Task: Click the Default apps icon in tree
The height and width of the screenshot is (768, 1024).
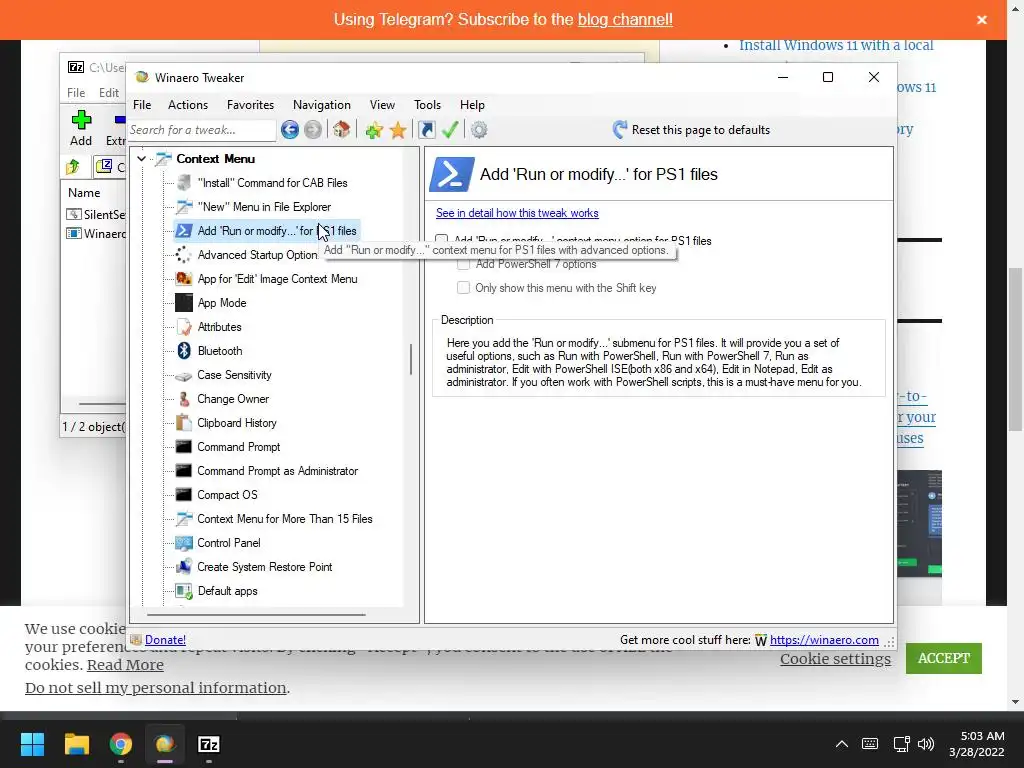Action: coord(184,591)
